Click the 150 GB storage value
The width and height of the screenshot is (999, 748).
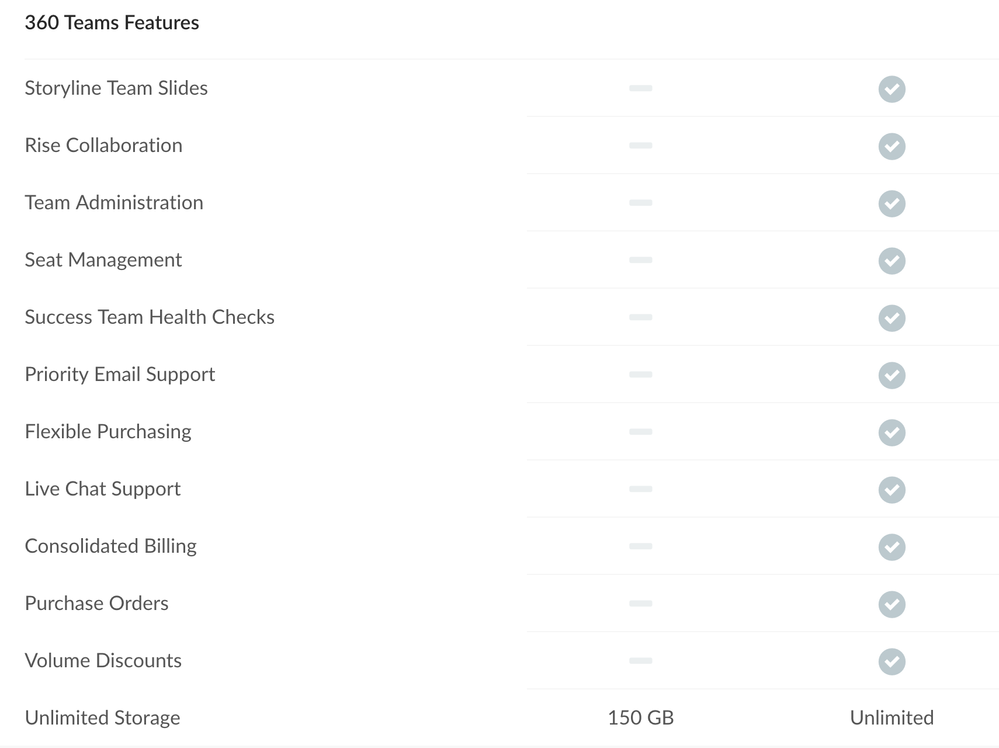point(640,718)
